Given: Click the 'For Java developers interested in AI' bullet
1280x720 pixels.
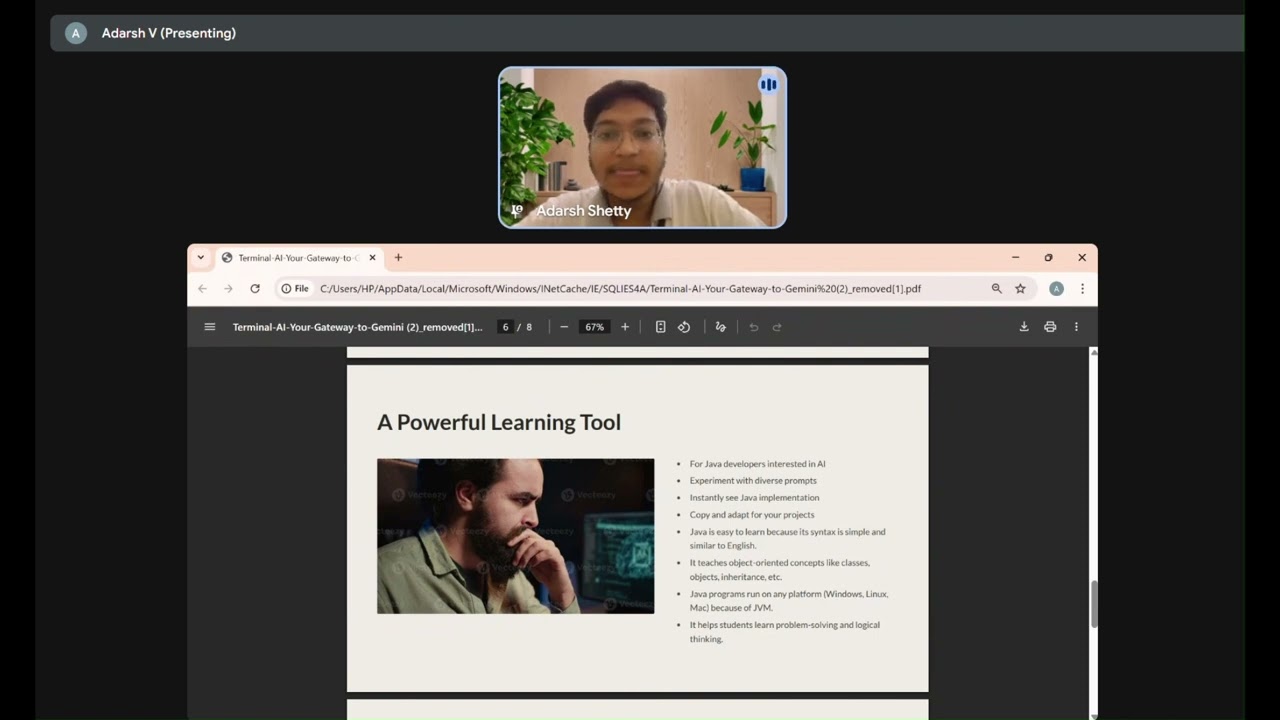Looking at the screenshot, I should click(757, 464).
